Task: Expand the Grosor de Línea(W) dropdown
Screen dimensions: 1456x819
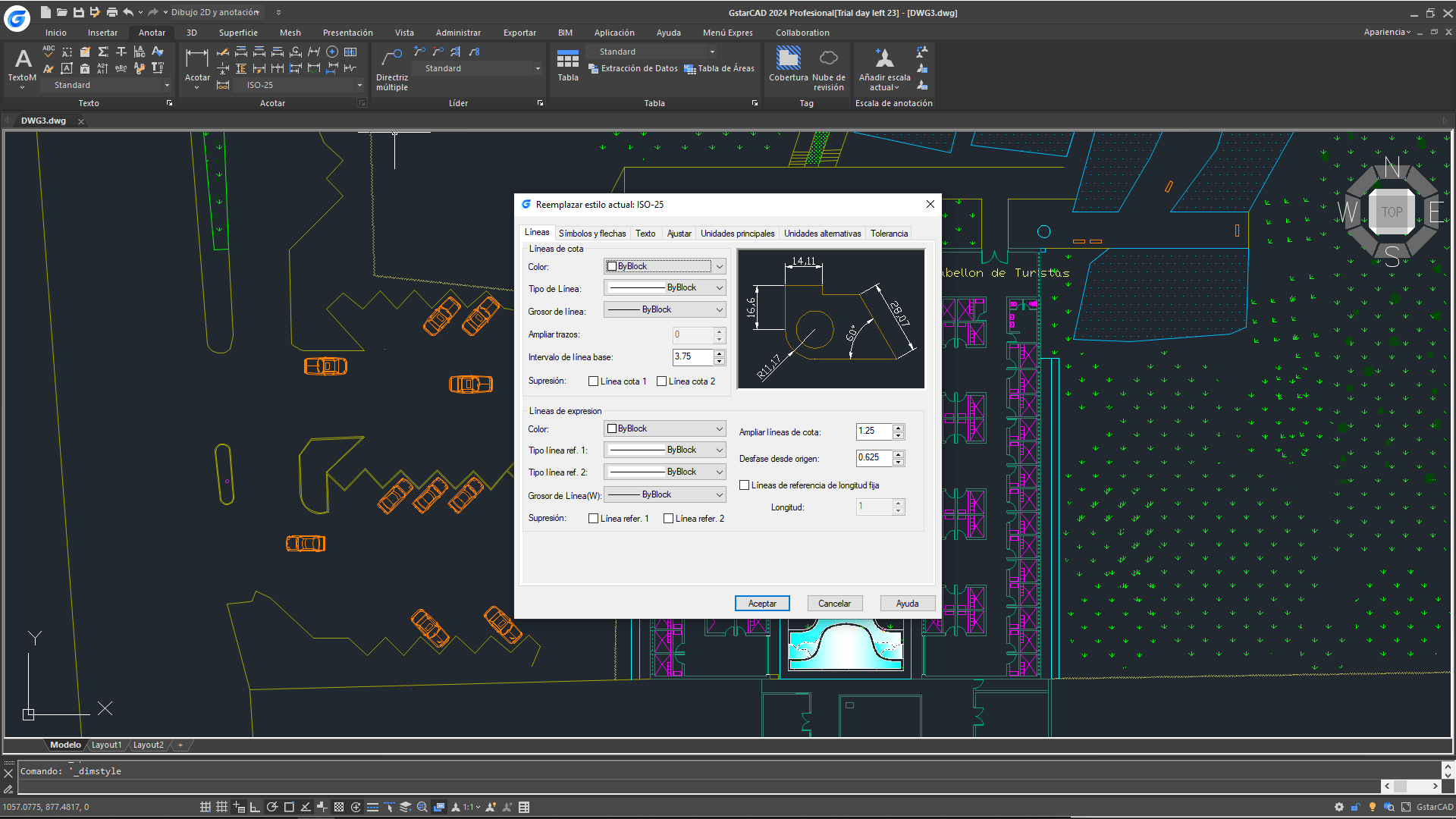Action: (664, 494)
